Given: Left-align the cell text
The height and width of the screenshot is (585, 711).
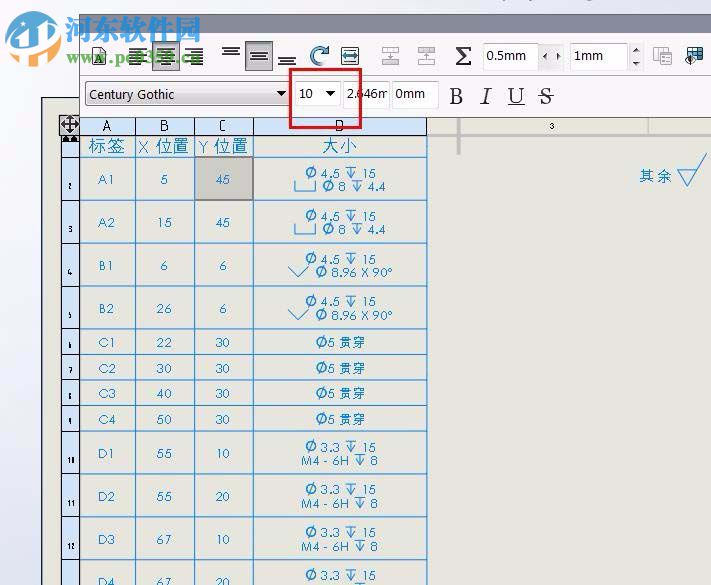Looking at the screenshot, I should tap(137, 56).
